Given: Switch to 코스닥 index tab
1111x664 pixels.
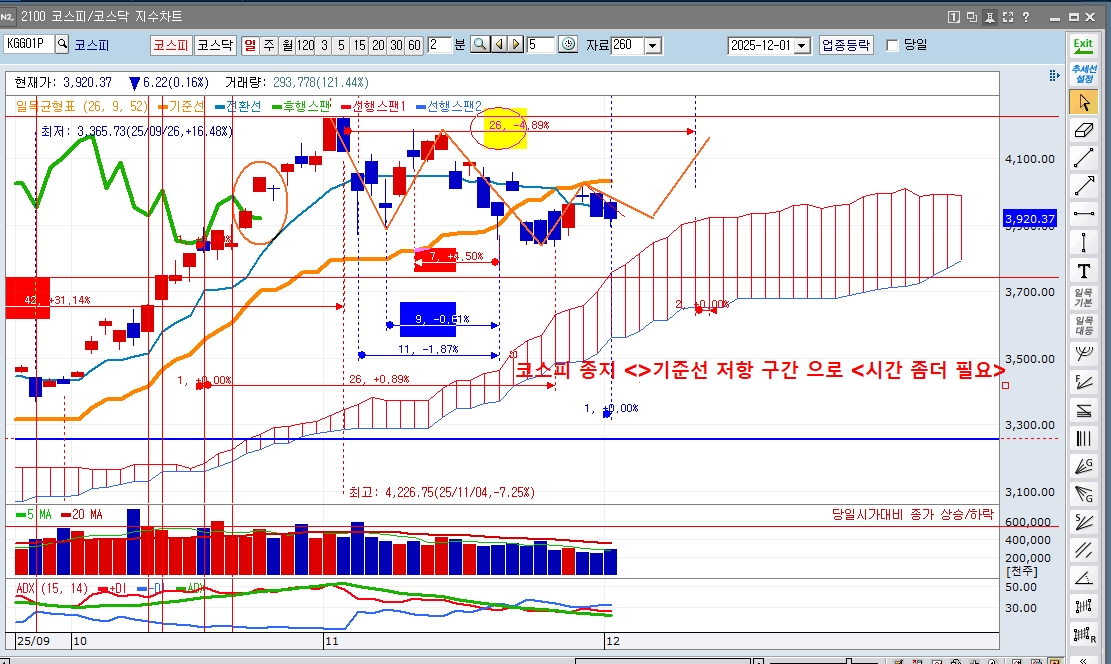Looking at the screenshot, I should click(214, 45).
